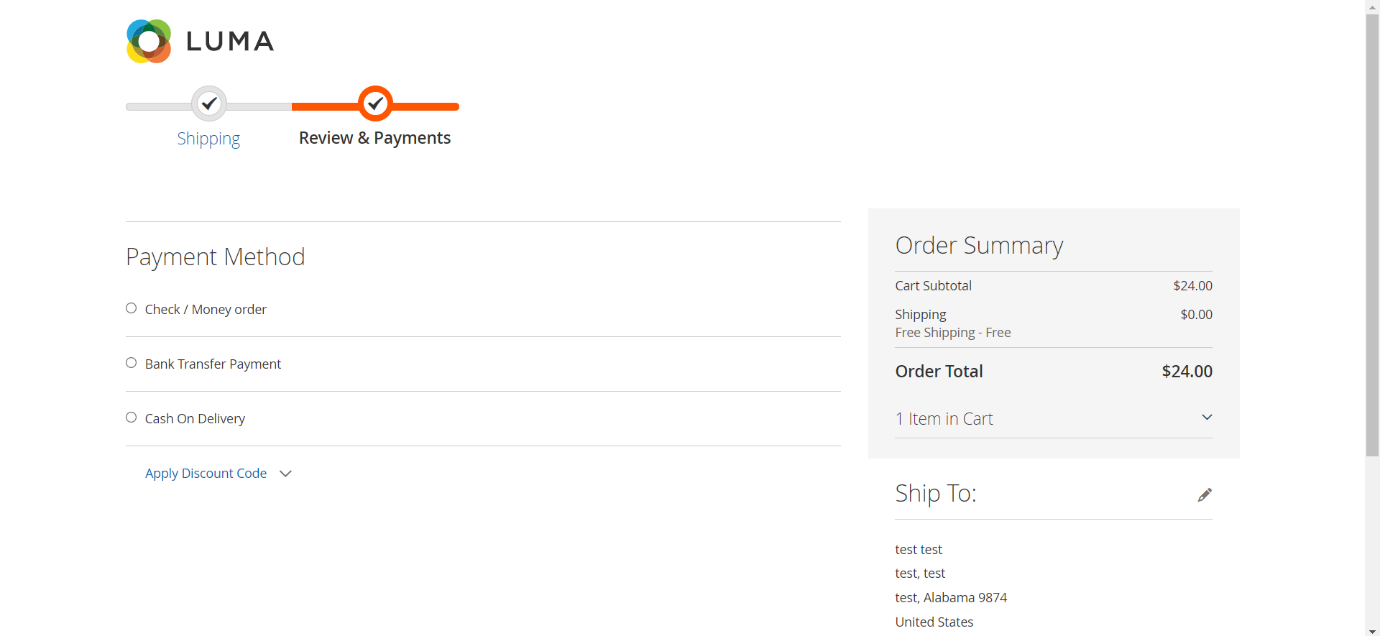Click the Luma circular logo icon
1380x636 pixels.
(x=149, y=41)
